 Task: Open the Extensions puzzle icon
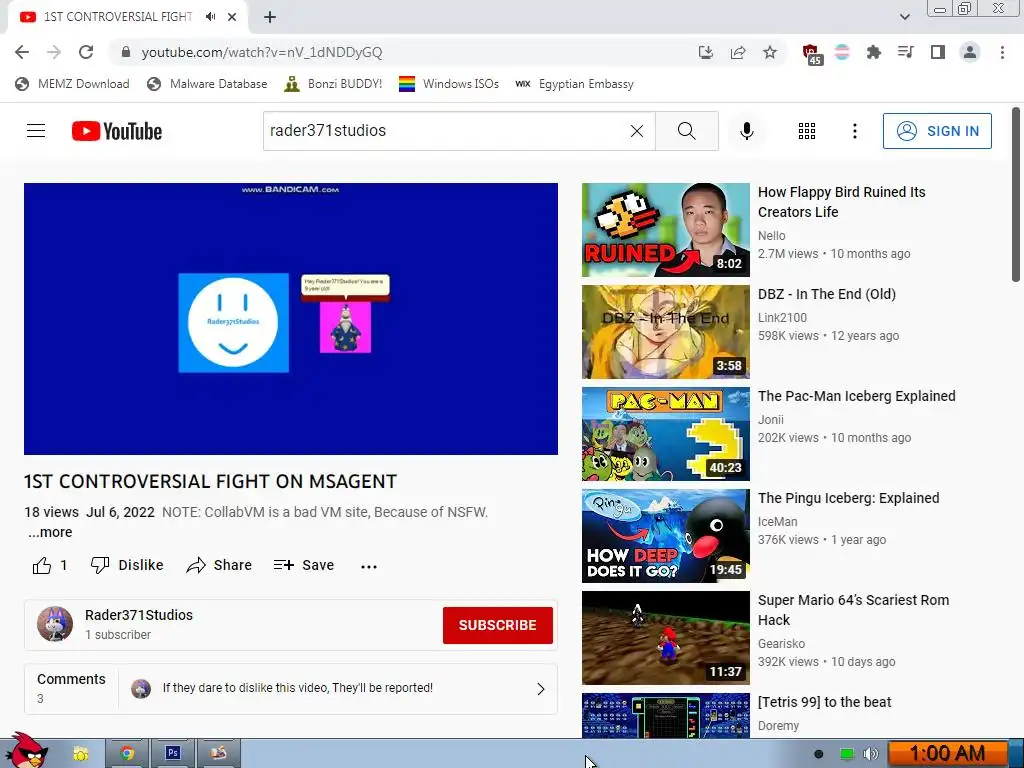tap(873, 52)
